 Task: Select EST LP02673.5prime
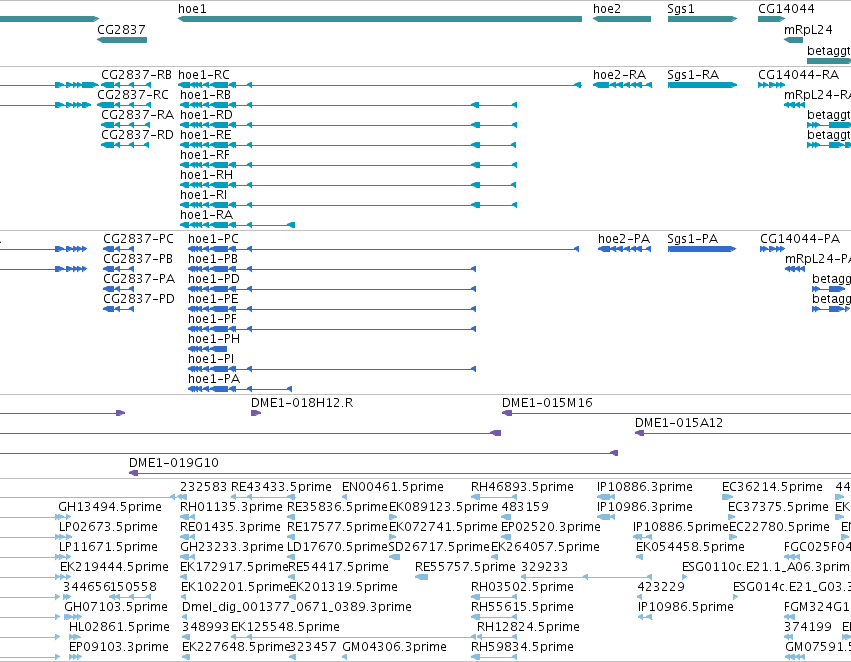click(108, 527)
